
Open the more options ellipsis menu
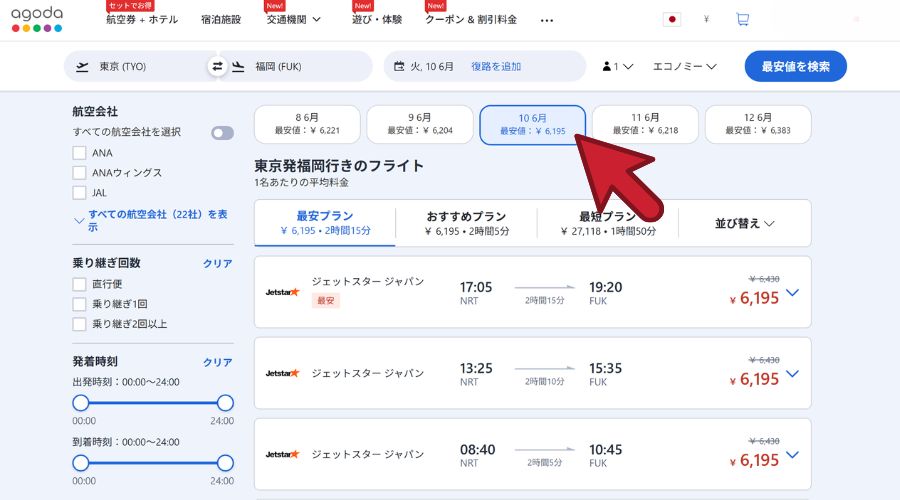coord(546,21)
